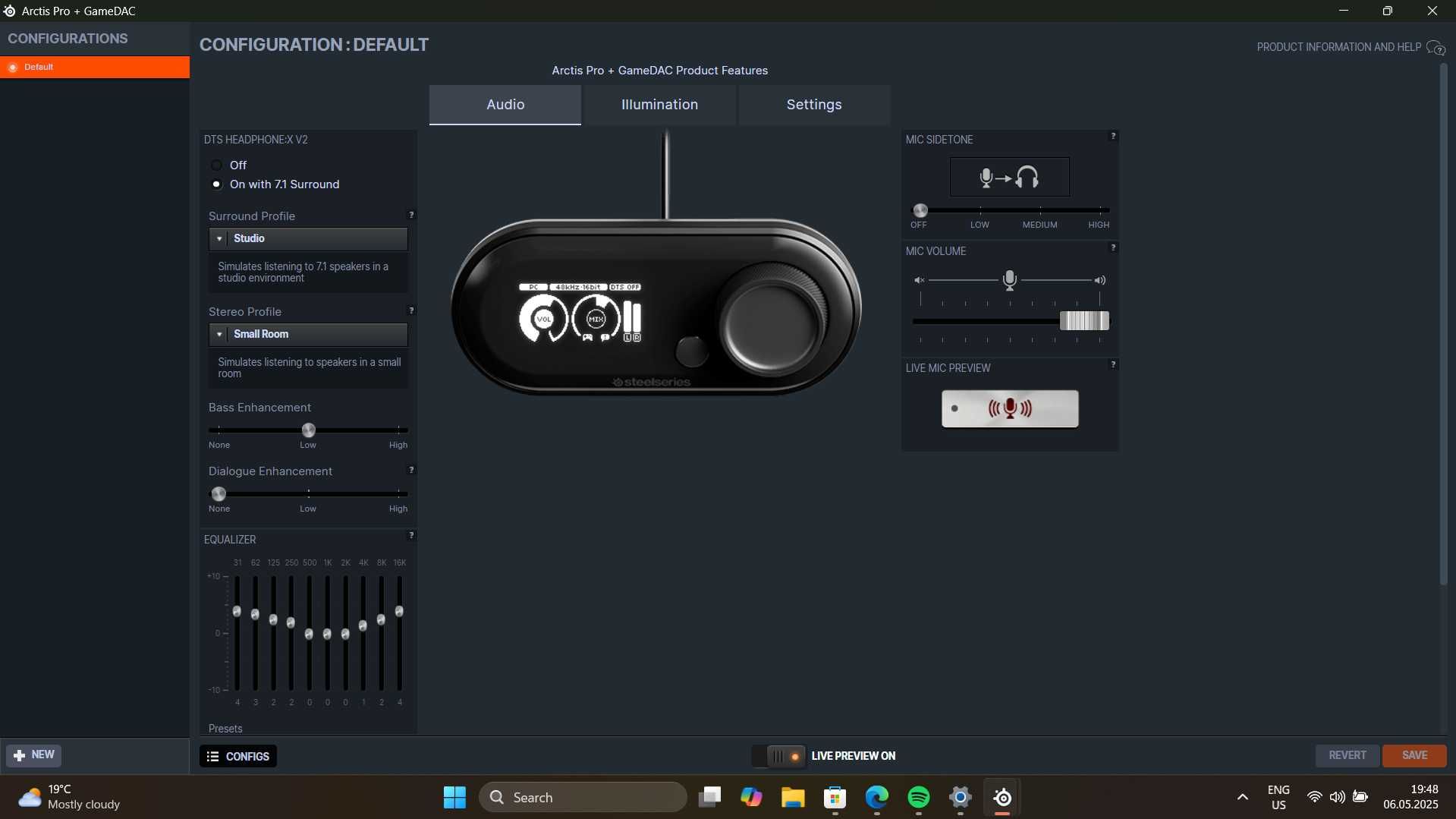
Task: Open the Stereo Profile Small Room dropdown
Action: click(x=308, y=334)
